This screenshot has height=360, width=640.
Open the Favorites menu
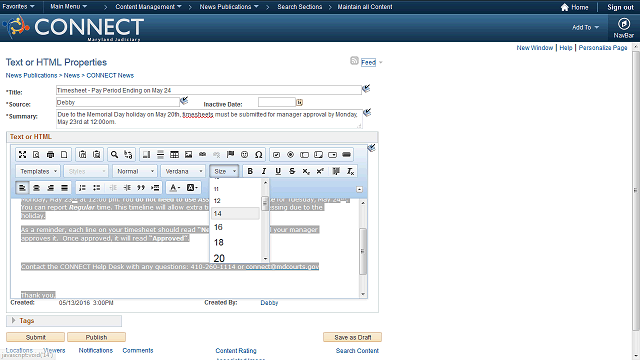(x=18, y=7)
